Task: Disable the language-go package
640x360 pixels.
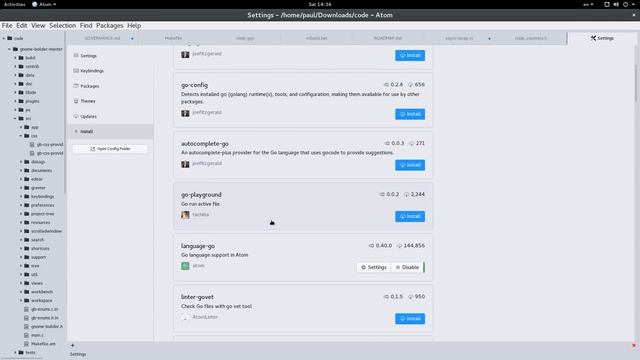Action: [407, 267]
